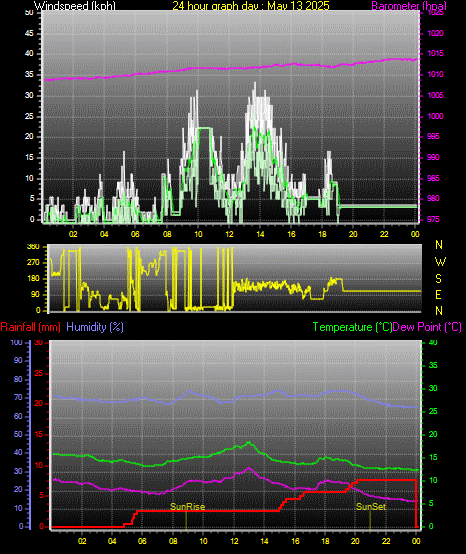Image resolution: width=466 pixels, height=554 pixels.
Task: Click the Humidity (%) legend label
Action: click(95, 327)
